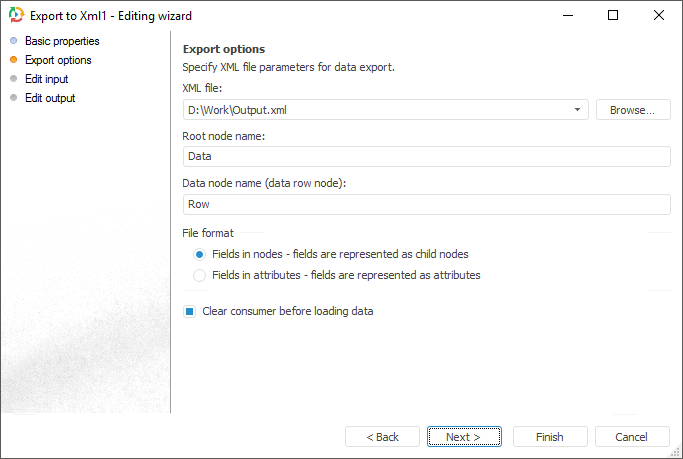Open the Edit input wizard page
This screenshot has width=683, height=459.
point(47,79)
